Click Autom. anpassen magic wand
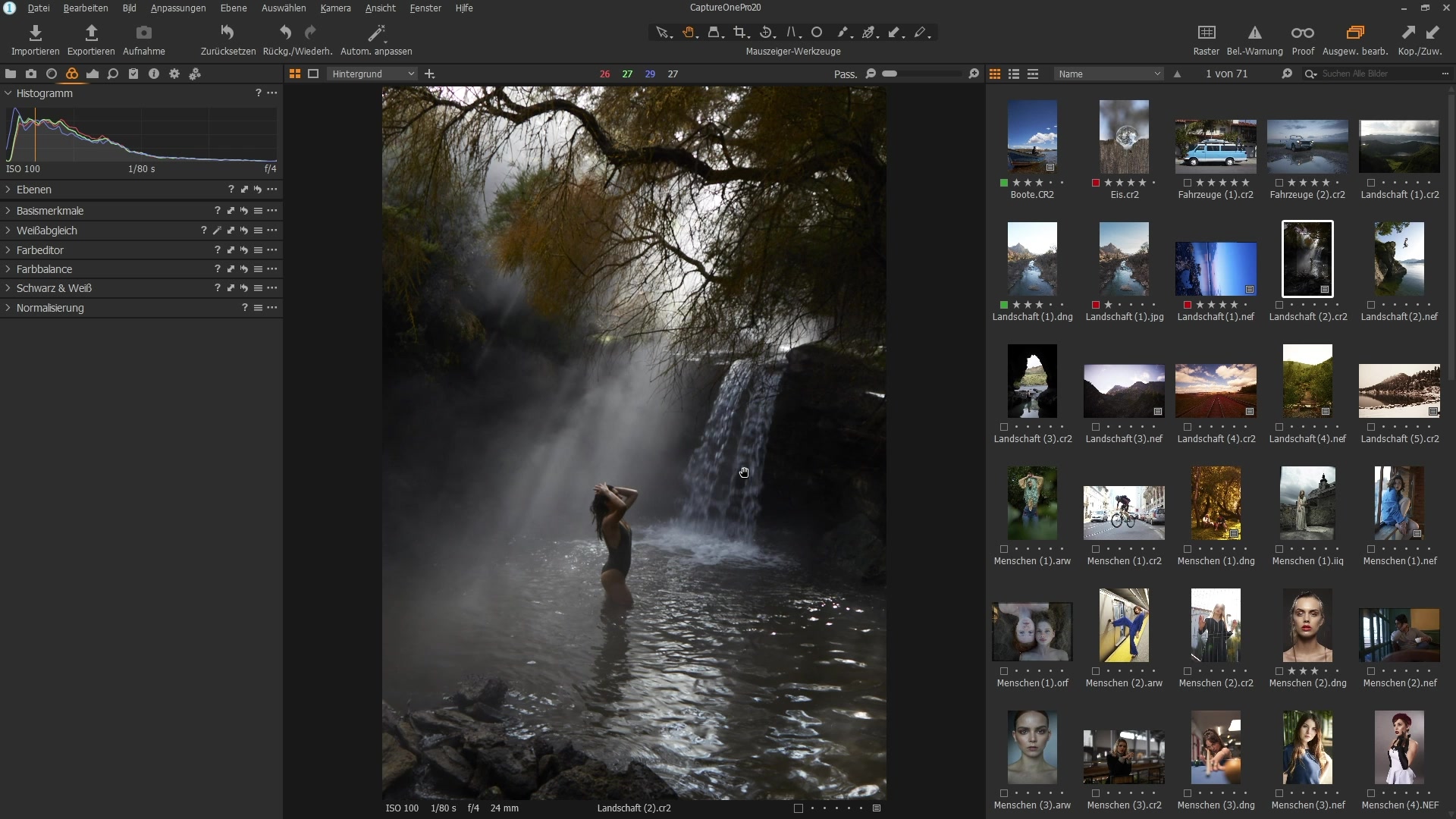Image resolution: width=1456 pixels, height=819 pixels. pyautogui.click(x=375, y=33)
